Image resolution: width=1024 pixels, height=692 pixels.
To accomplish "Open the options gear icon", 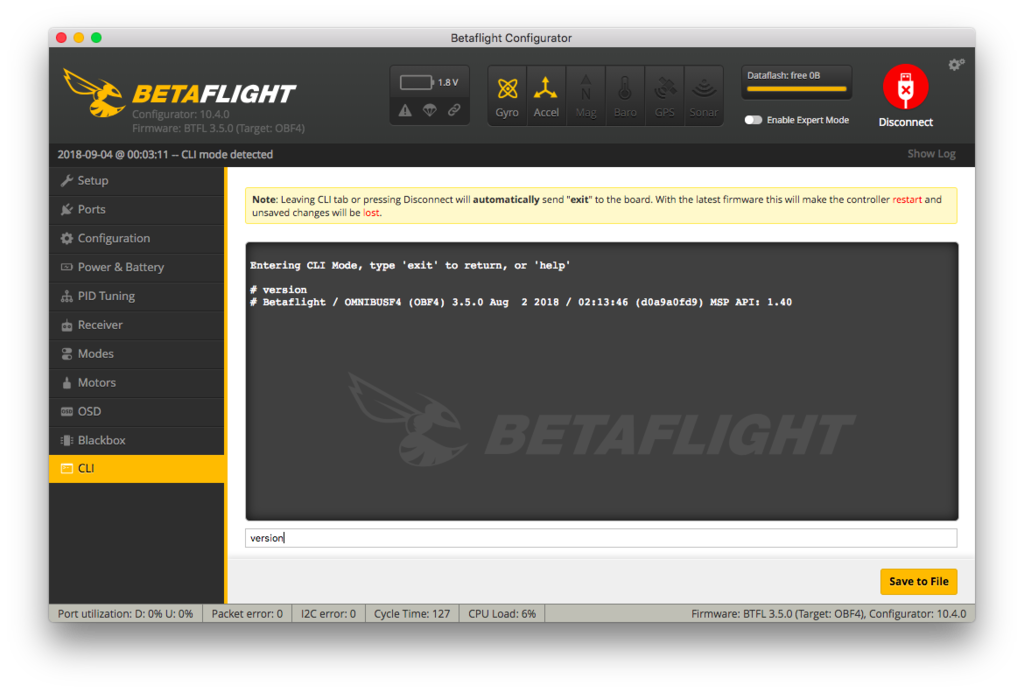I will [956, 64].
